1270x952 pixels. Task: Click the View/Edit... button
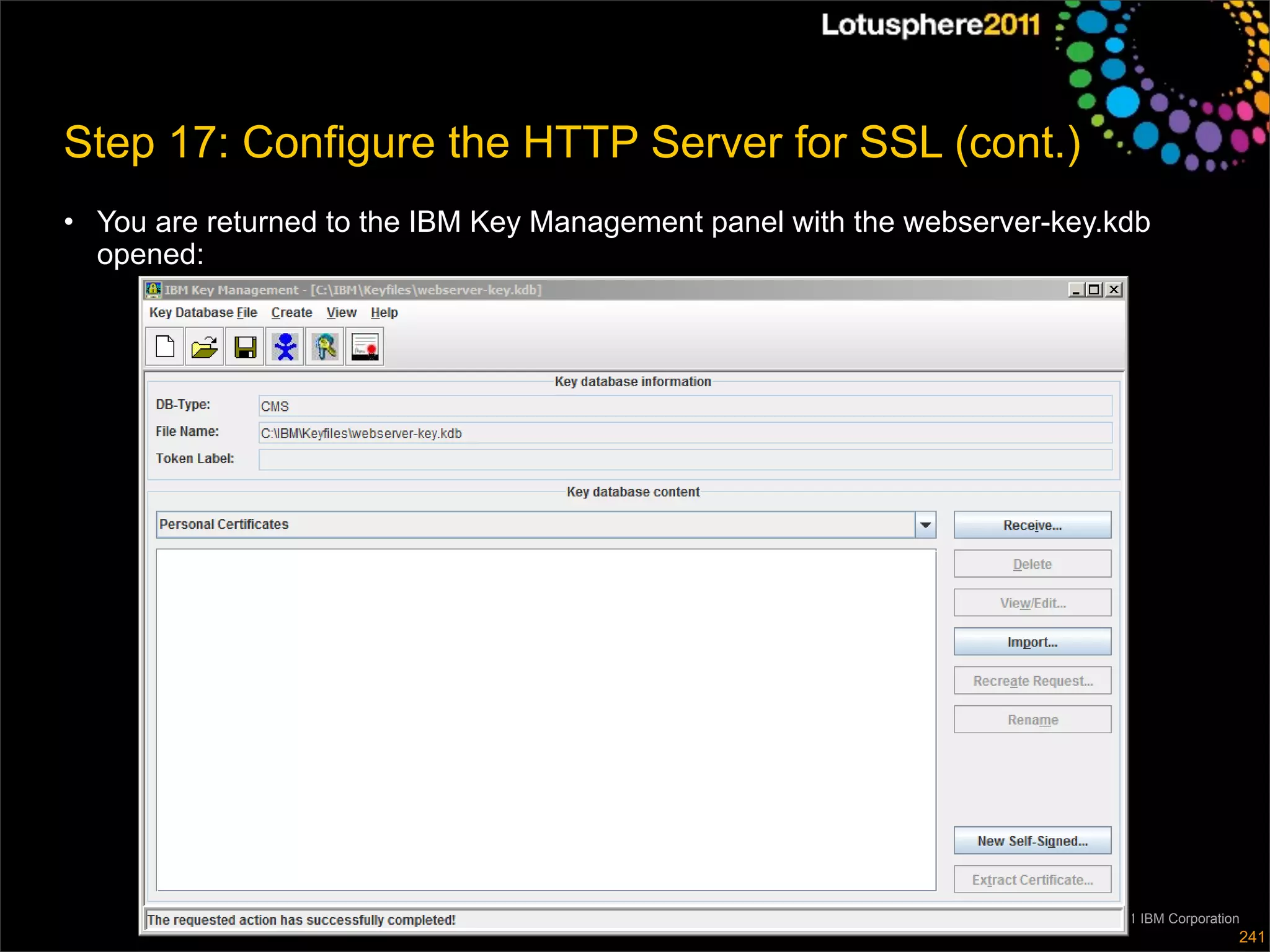tap(1032, 603)
